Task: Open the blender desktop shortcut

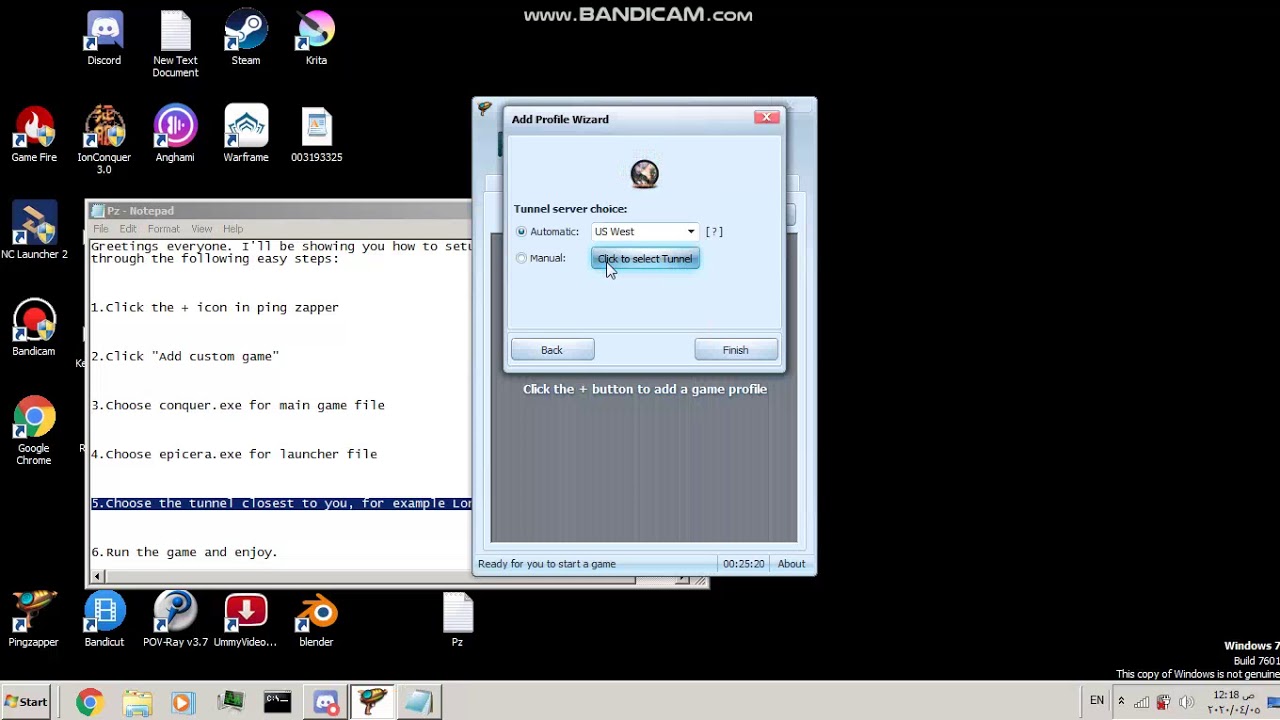Action: click(x=316, y=620)
